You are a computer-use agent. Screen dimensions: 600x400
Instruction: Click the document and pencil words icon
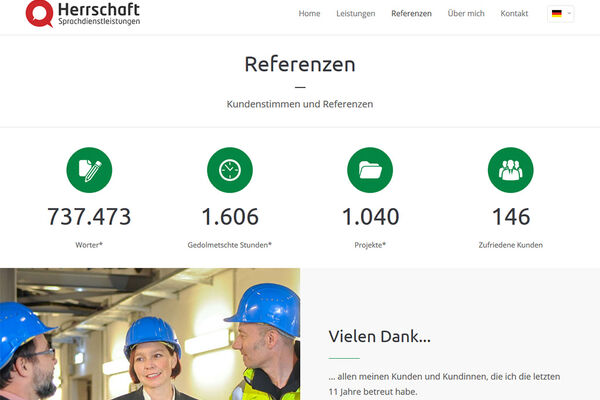point(89,170)
